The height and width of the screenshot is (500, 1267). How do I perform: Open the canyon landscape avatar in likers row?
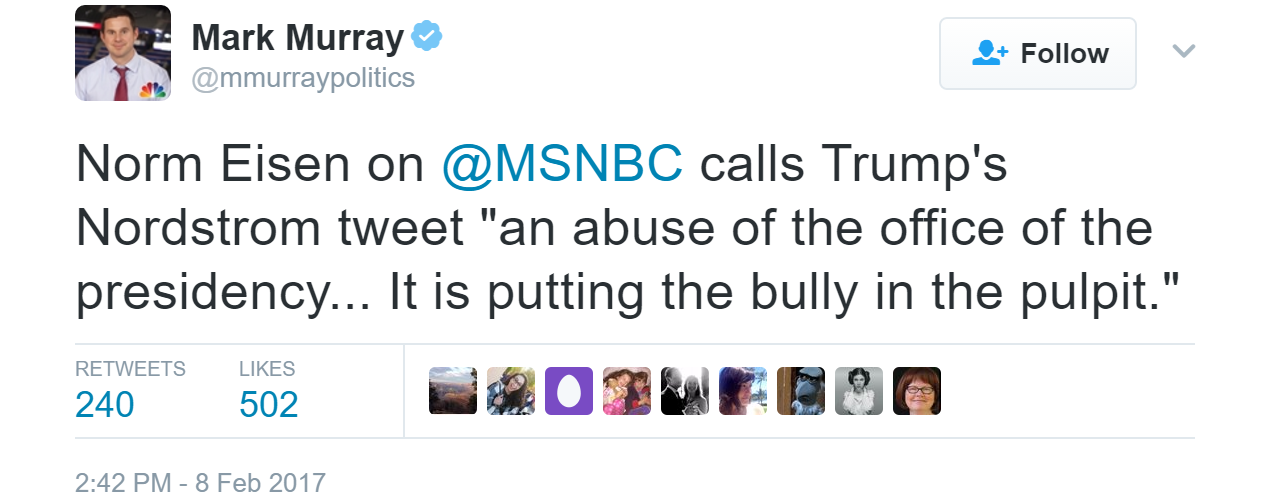(x=453, y=391)
